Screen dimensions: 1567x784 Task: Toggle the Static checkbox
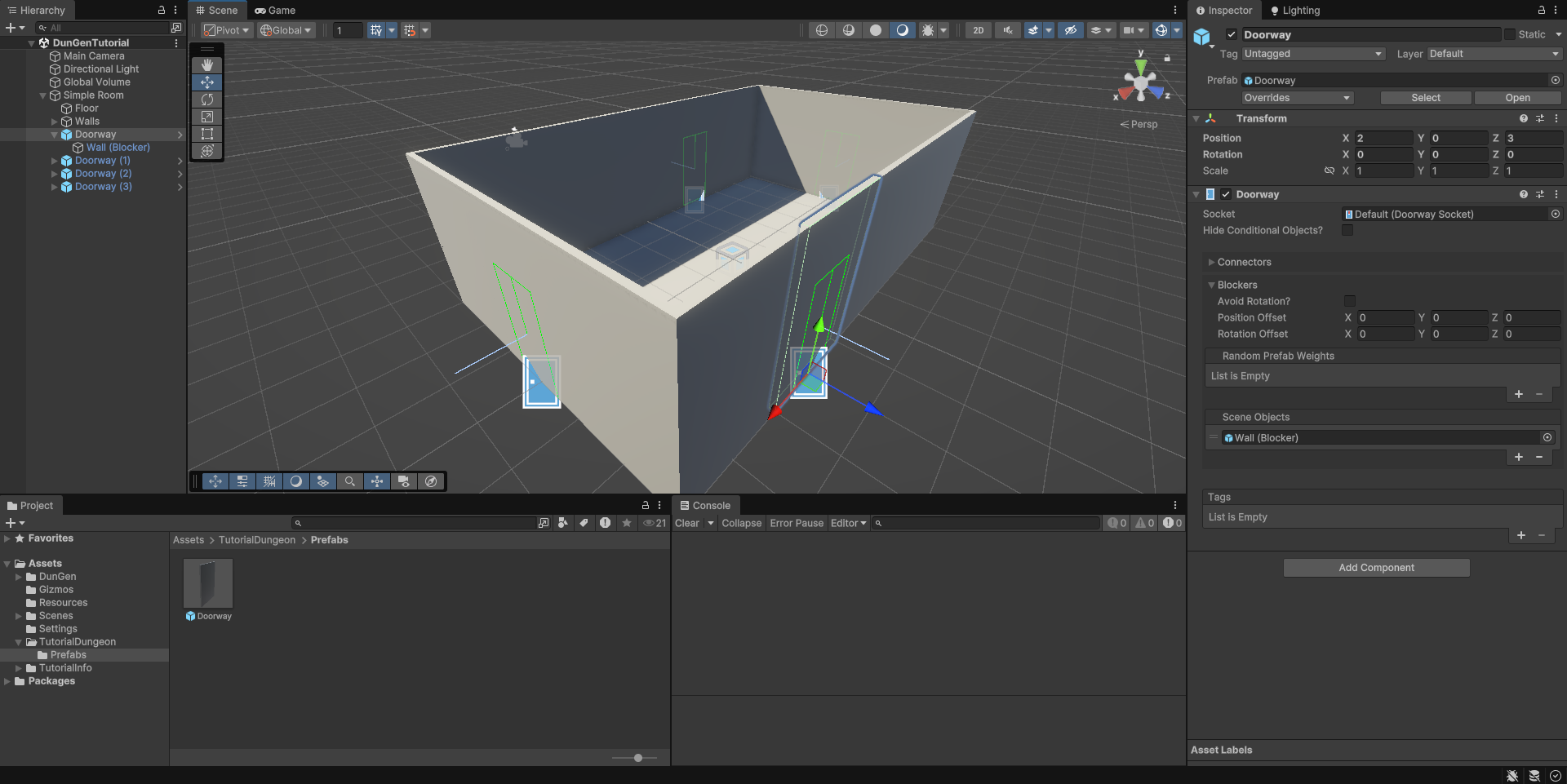[x=1510, y=34]
